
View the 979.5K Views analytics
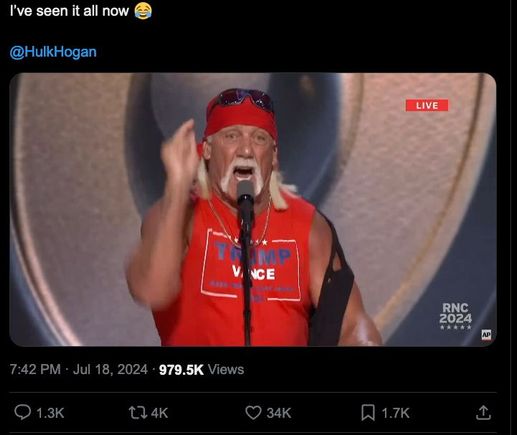coord(201,369)
